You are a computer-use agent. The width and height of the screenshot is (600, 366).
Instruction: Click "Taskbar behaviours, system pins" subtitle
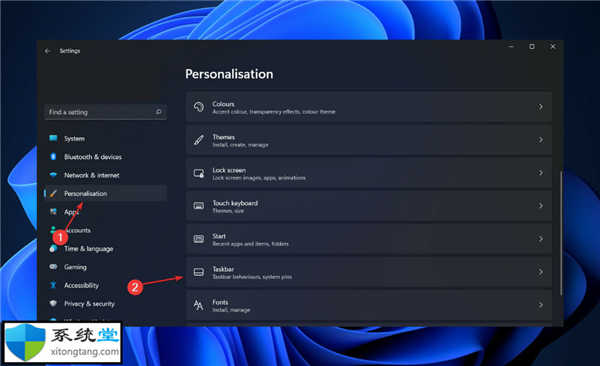click(252, 277)
